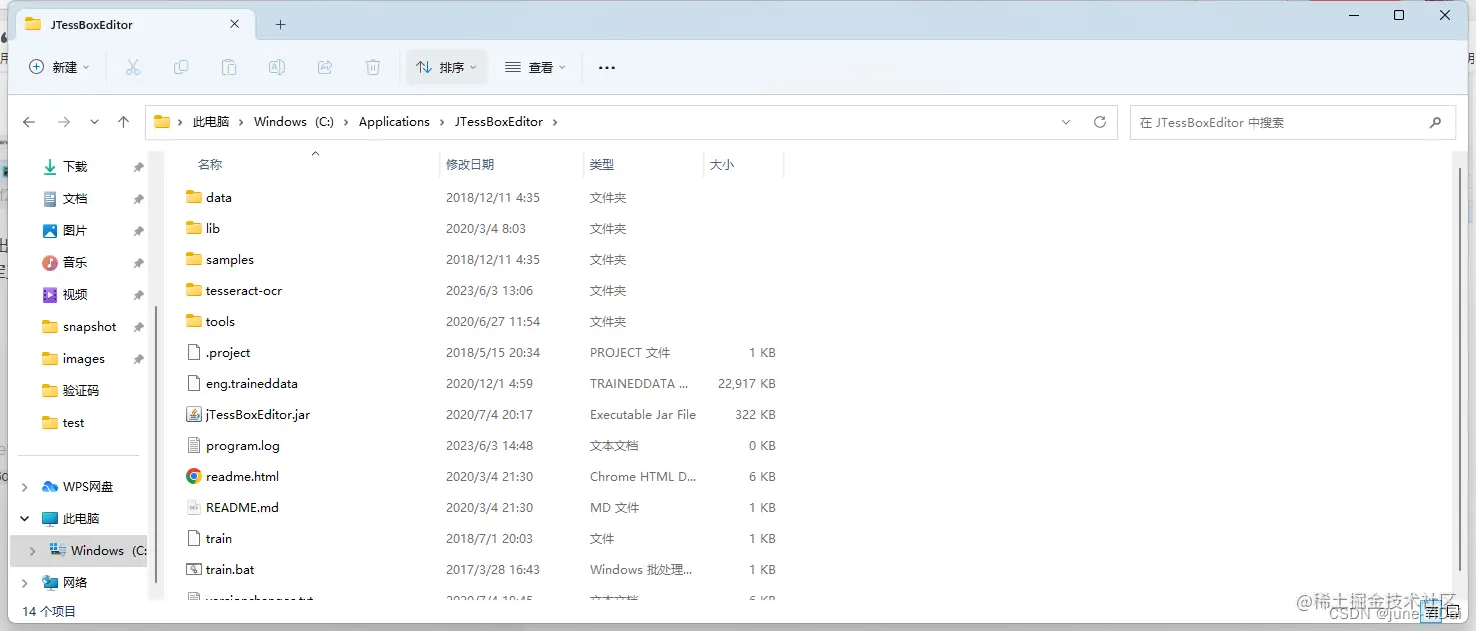
Task: Select the lib folder row
Action: point(482,228)
